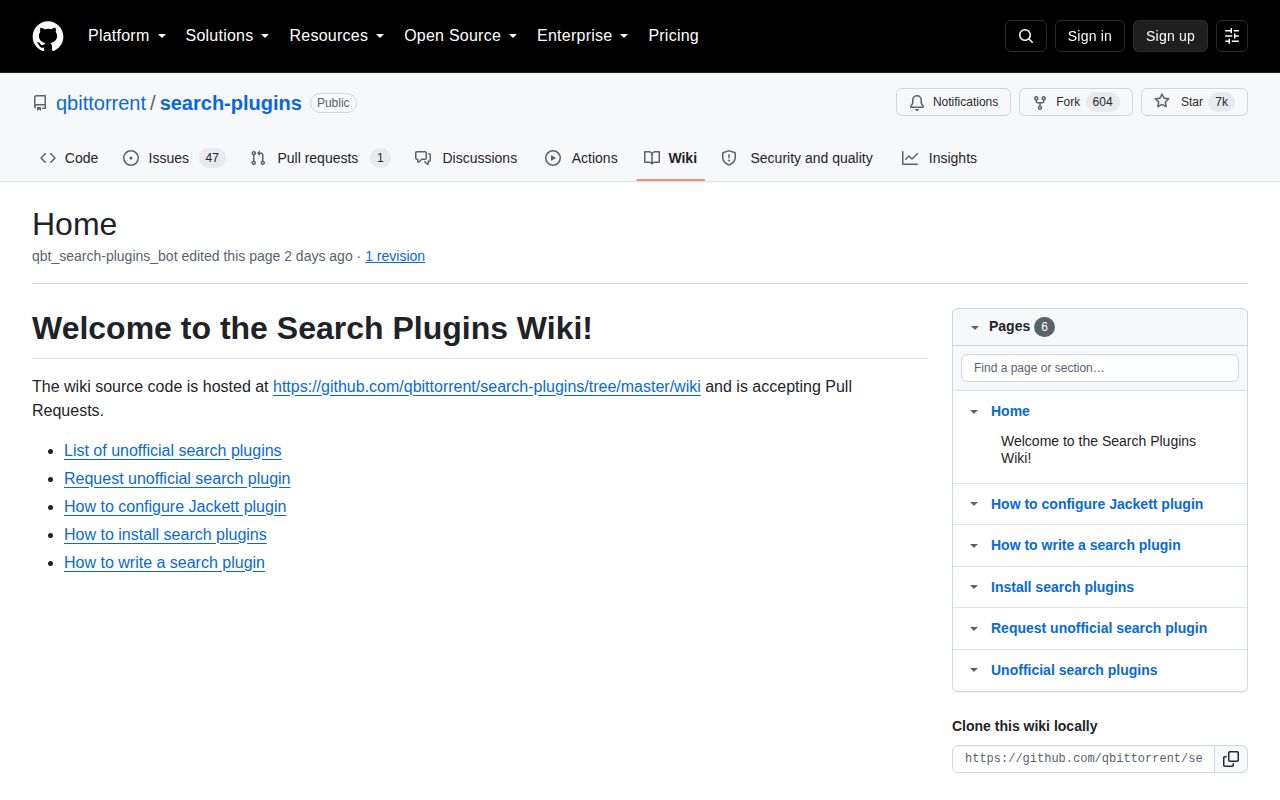
Task: Open the Discussions tab
Action: 466,158
